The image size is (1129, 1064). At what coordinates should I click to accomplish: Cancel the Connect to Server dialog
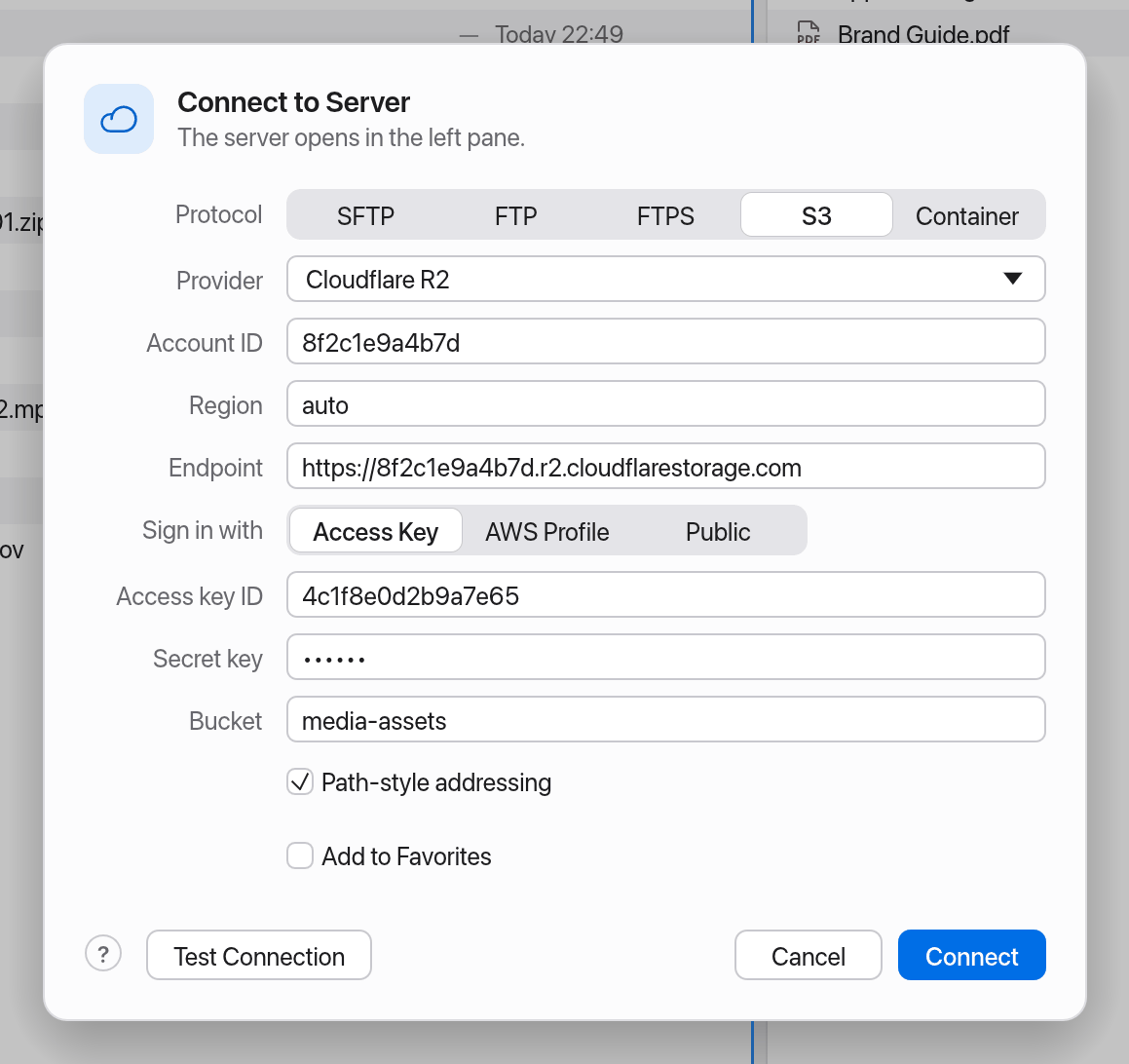click(x=808, y=955)
